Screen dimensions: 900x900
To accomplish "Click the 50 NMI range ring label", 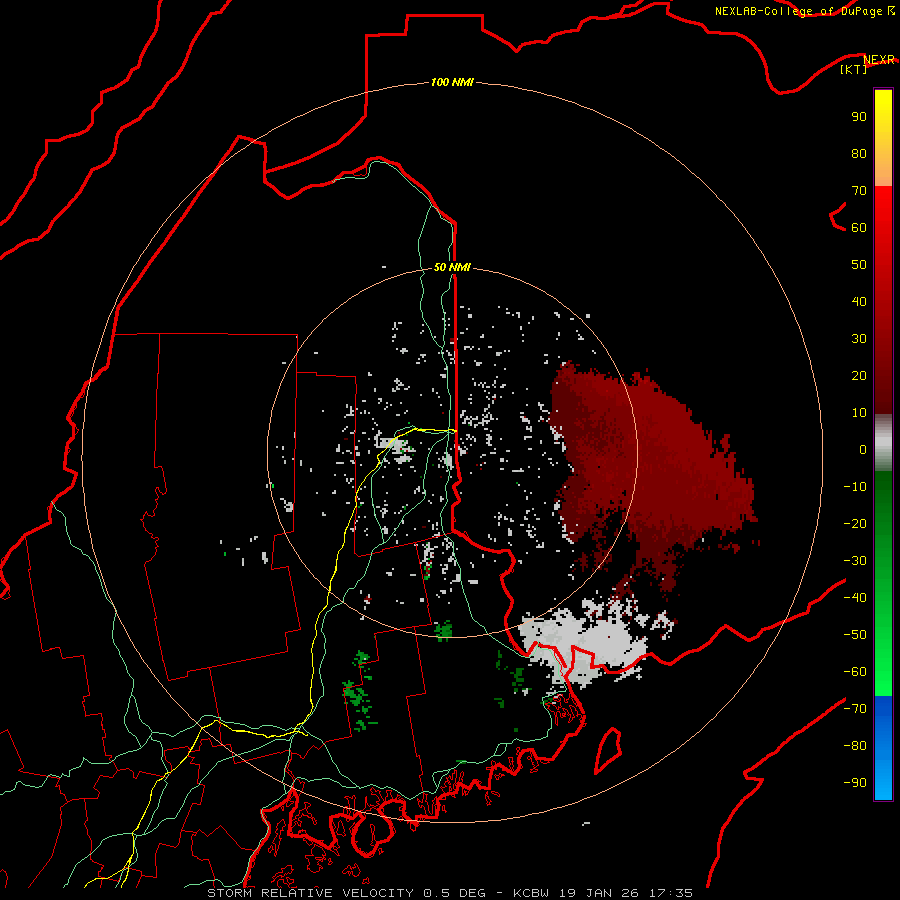I will [x=452, y=267].
